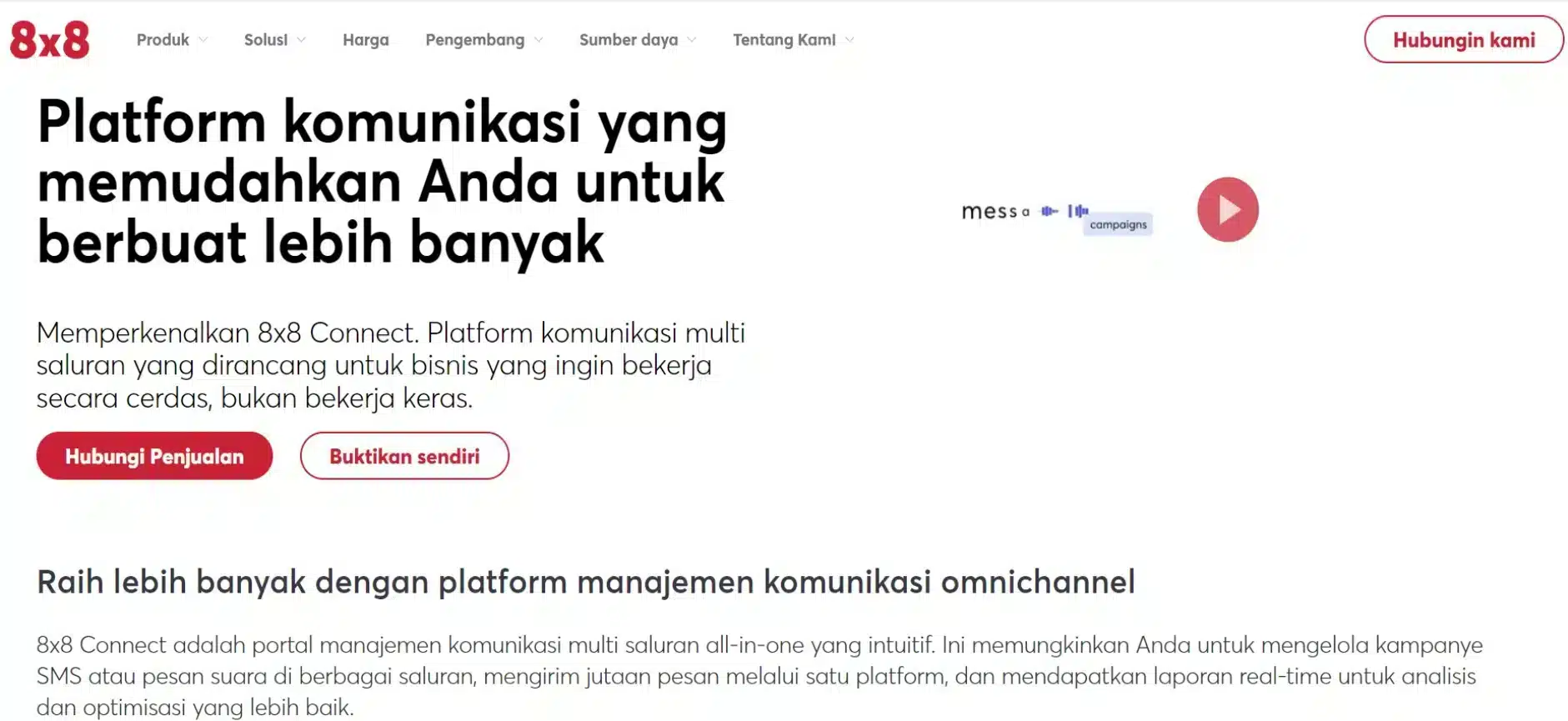Expand the Tentang Kami dropdown chevron
This screenshot has height=721, width=1568.
tap(849, 40)
